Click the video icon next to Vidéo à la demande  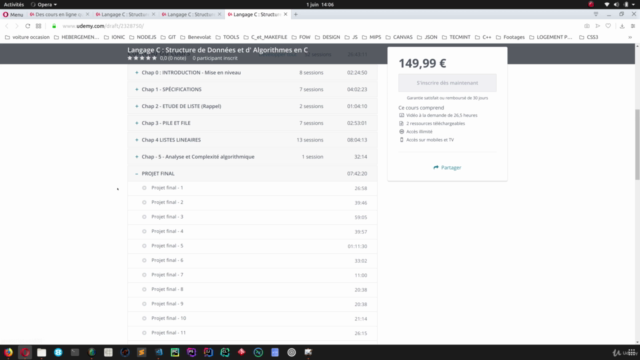click(x=401, y=115)
